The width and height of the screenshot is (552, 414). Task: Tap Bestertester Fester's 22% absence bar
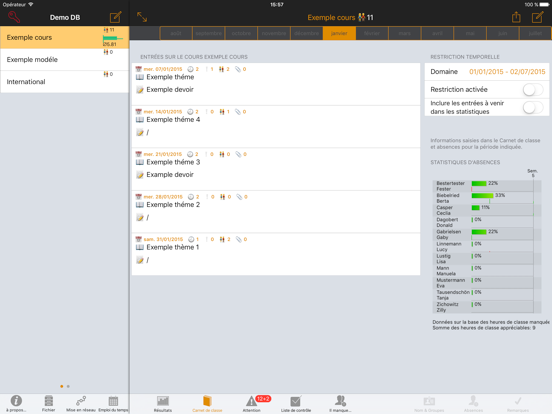479,183
